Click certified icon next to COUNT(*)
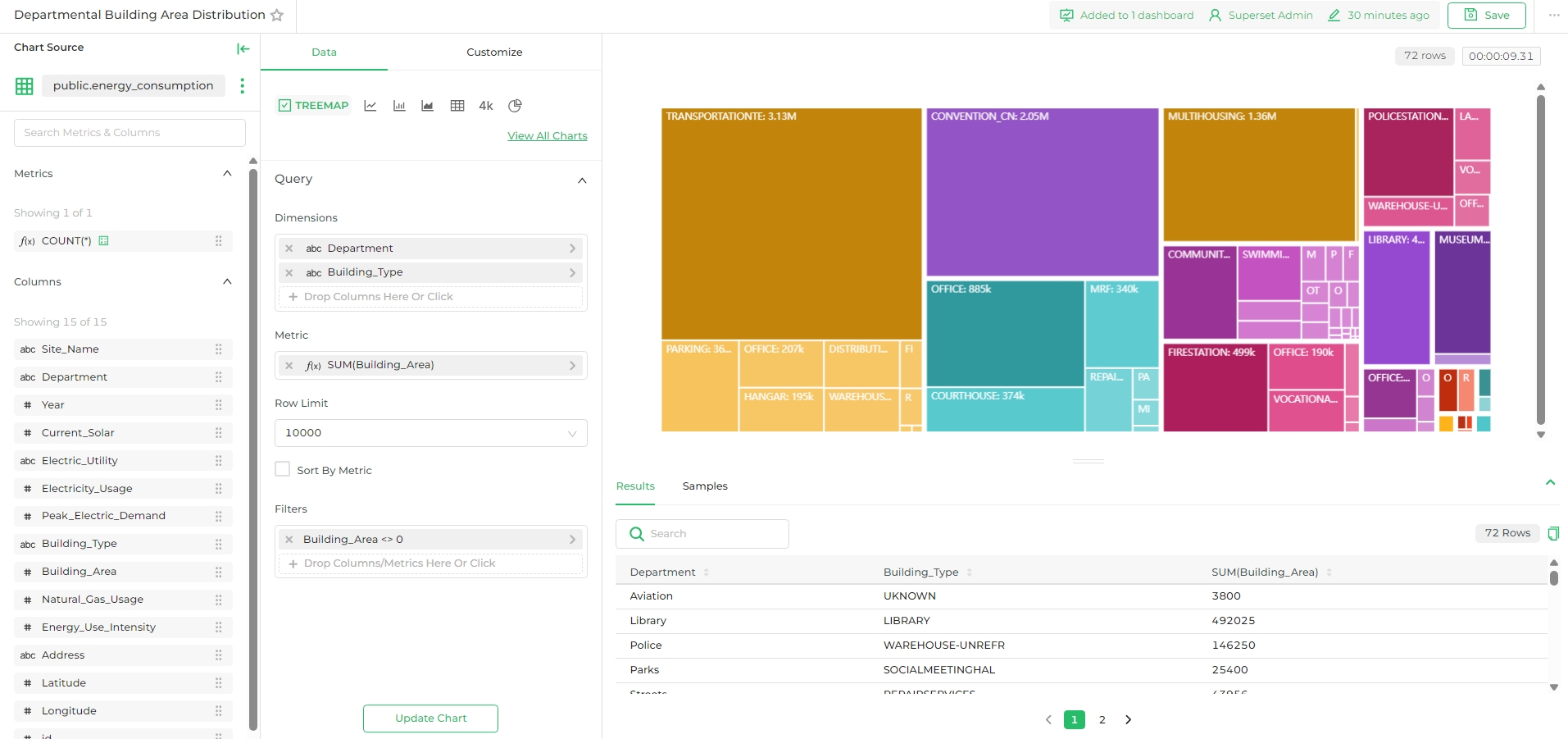The image size is (1568, 739). pyautogui.click(x=103, y=240)
